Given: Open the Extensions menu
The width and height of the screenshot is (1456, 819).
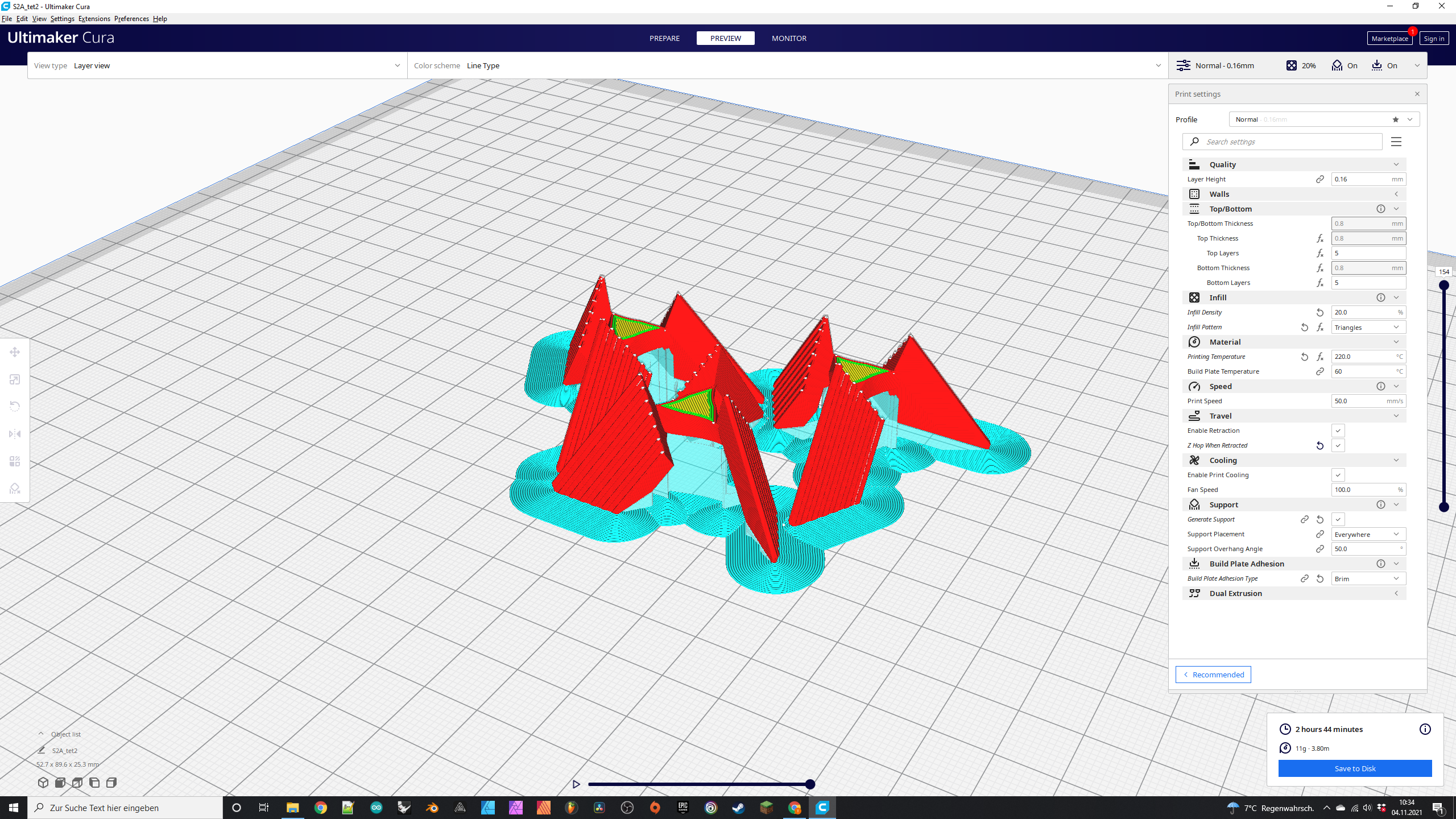Looking at the screenshot, I should (x=94, y=19).
